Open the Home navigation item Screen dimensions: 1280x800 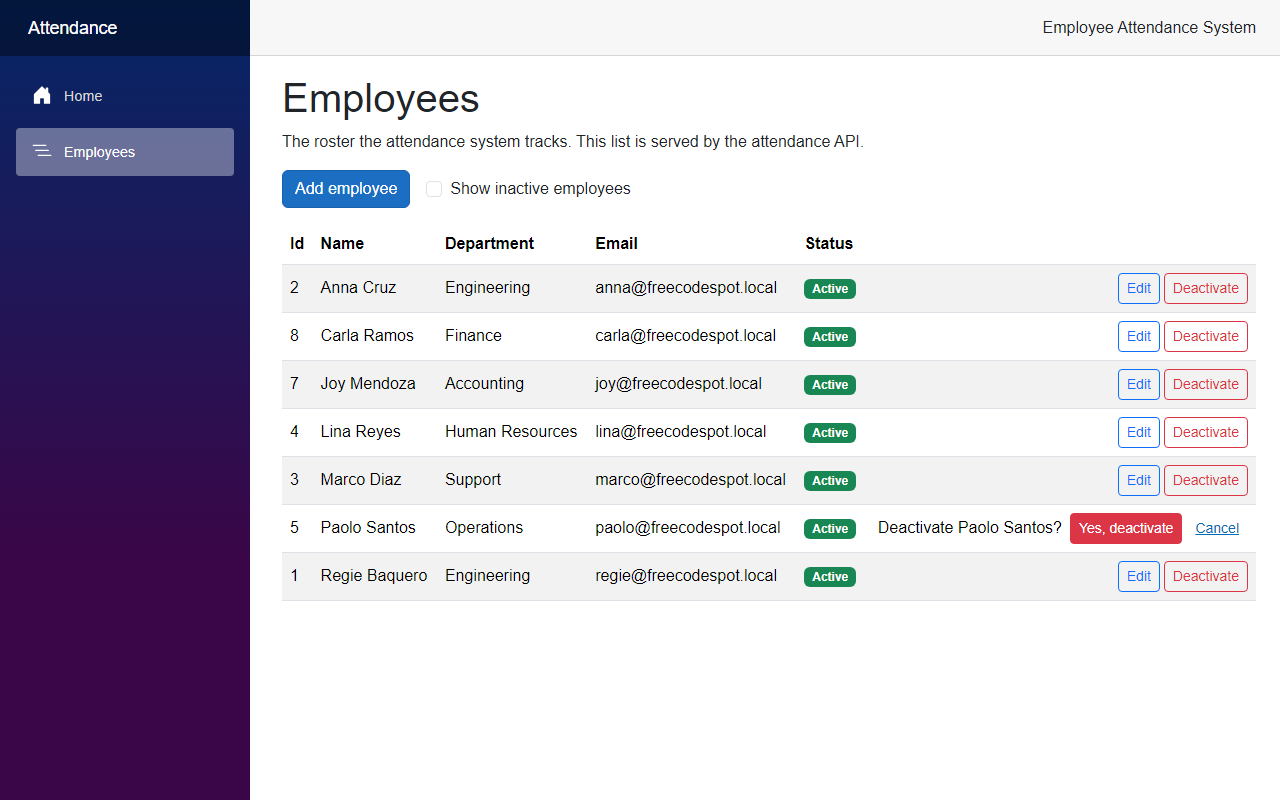[x=125, y=96]
